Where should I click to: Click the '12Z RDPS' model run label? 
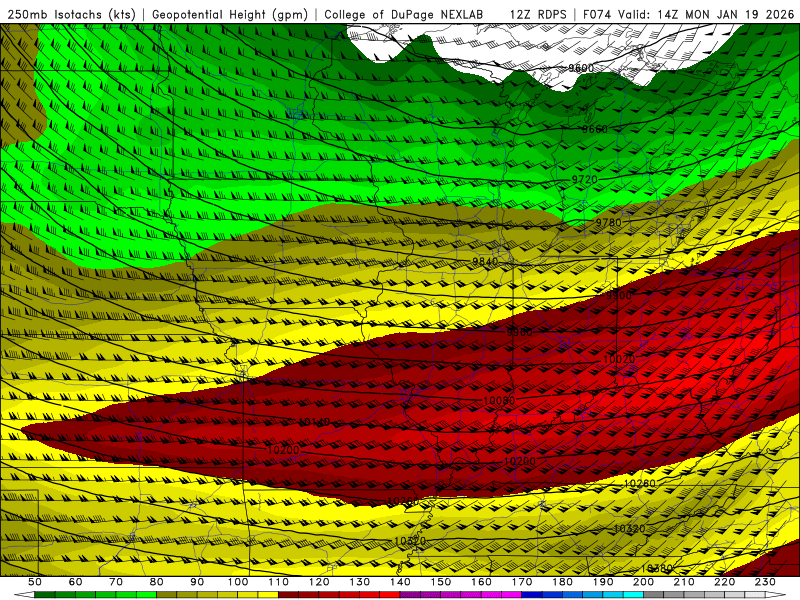(538, 14)
